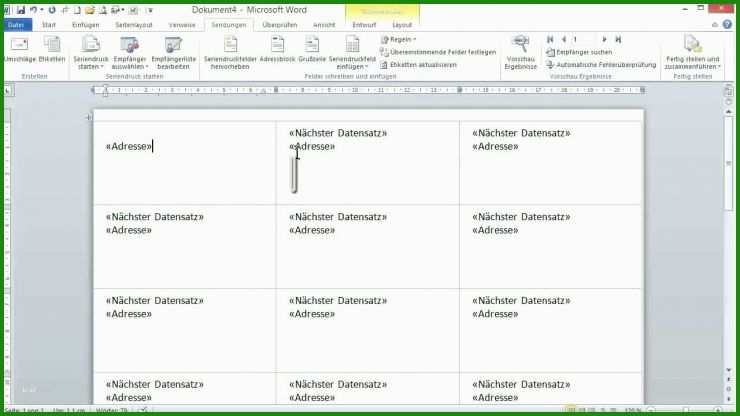Open the Datei tab
Image resolution: width=740 pixels, height=416 pixels.
click(x=16, y=25)
